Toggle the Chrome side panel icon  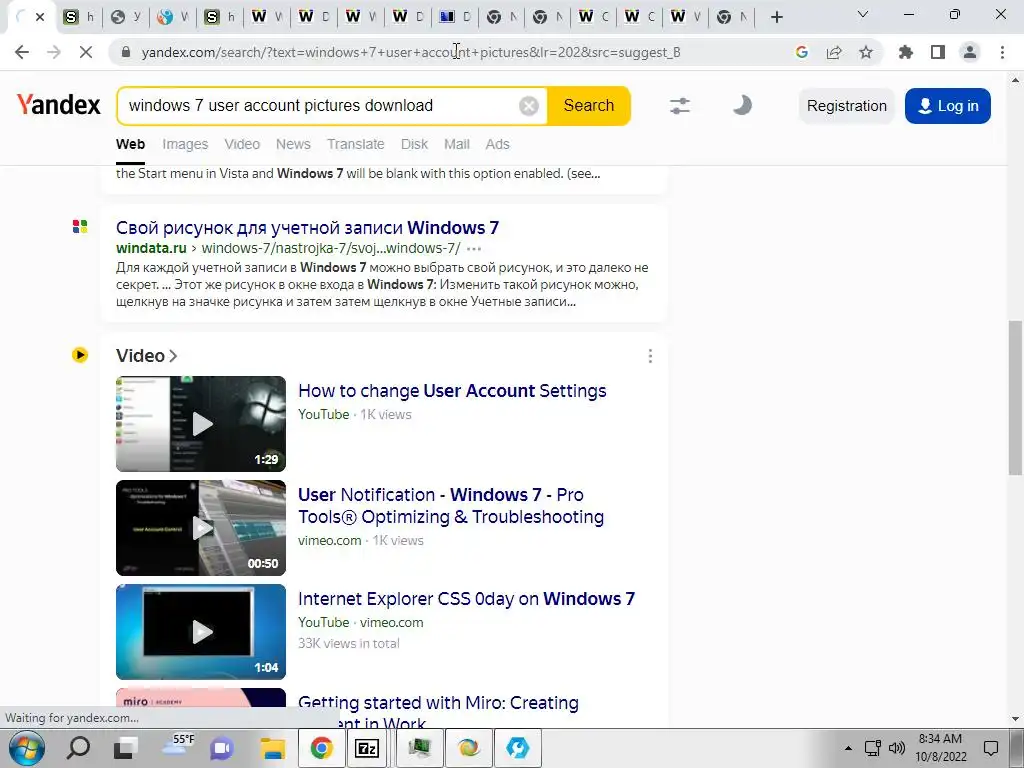click(x=938, y=52)
